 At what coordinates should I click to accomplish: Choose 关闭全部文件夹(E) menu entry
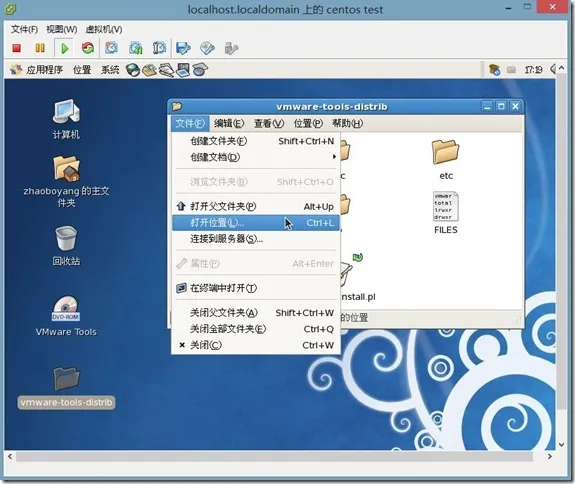pyautogui.click(x=256, y=329)
